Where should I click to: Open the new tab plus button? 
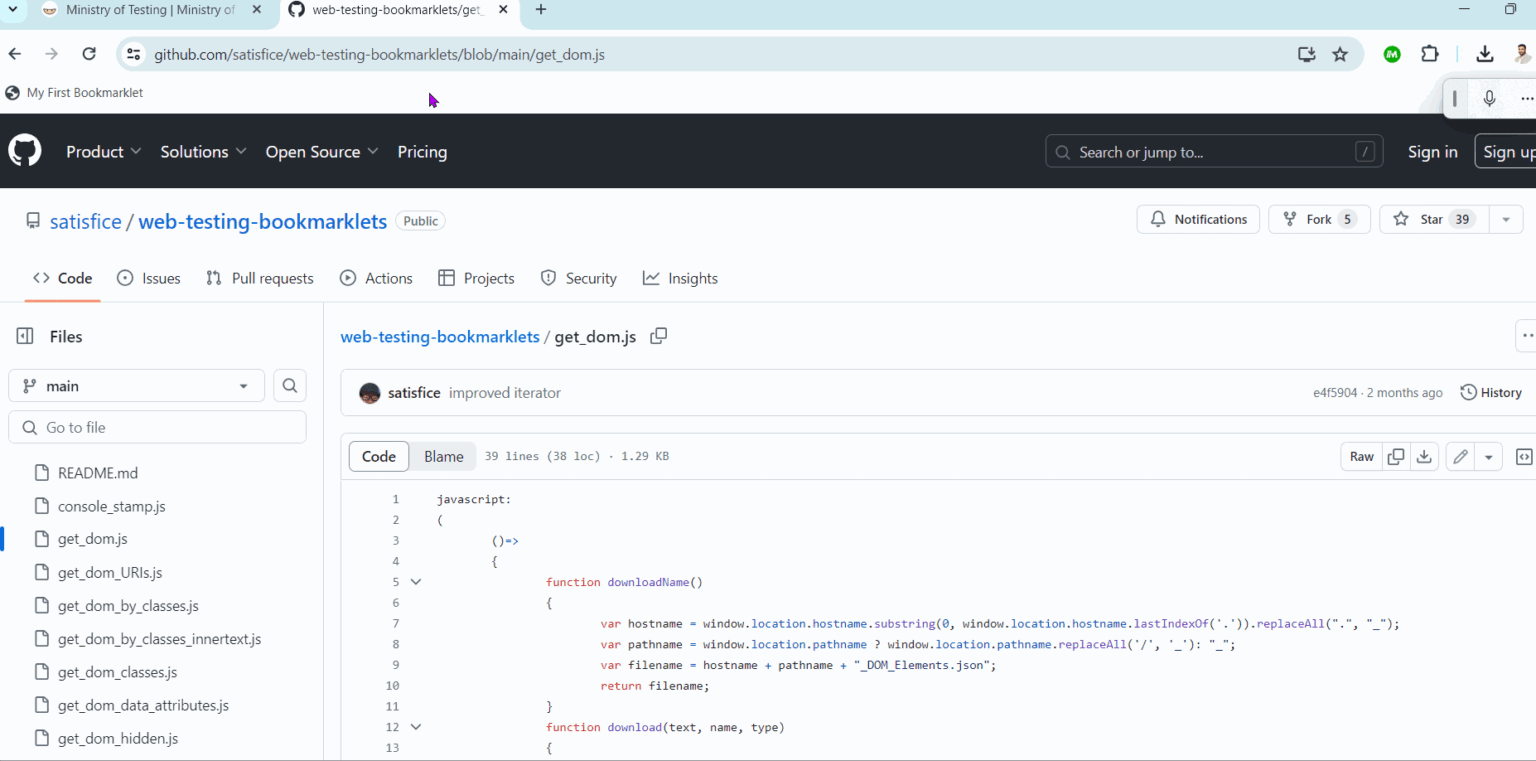[541, 10]
